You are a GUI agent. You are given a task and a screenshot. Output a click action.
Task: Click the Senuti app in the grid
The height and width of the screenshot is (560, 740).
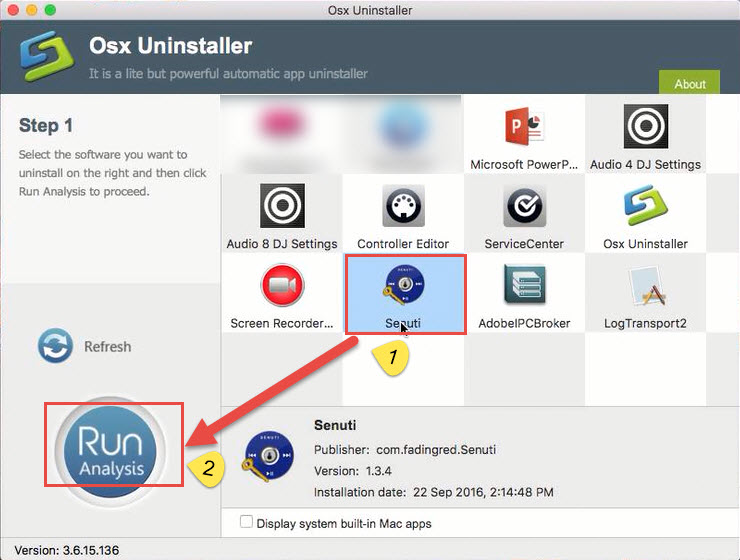tap(403, 289)
